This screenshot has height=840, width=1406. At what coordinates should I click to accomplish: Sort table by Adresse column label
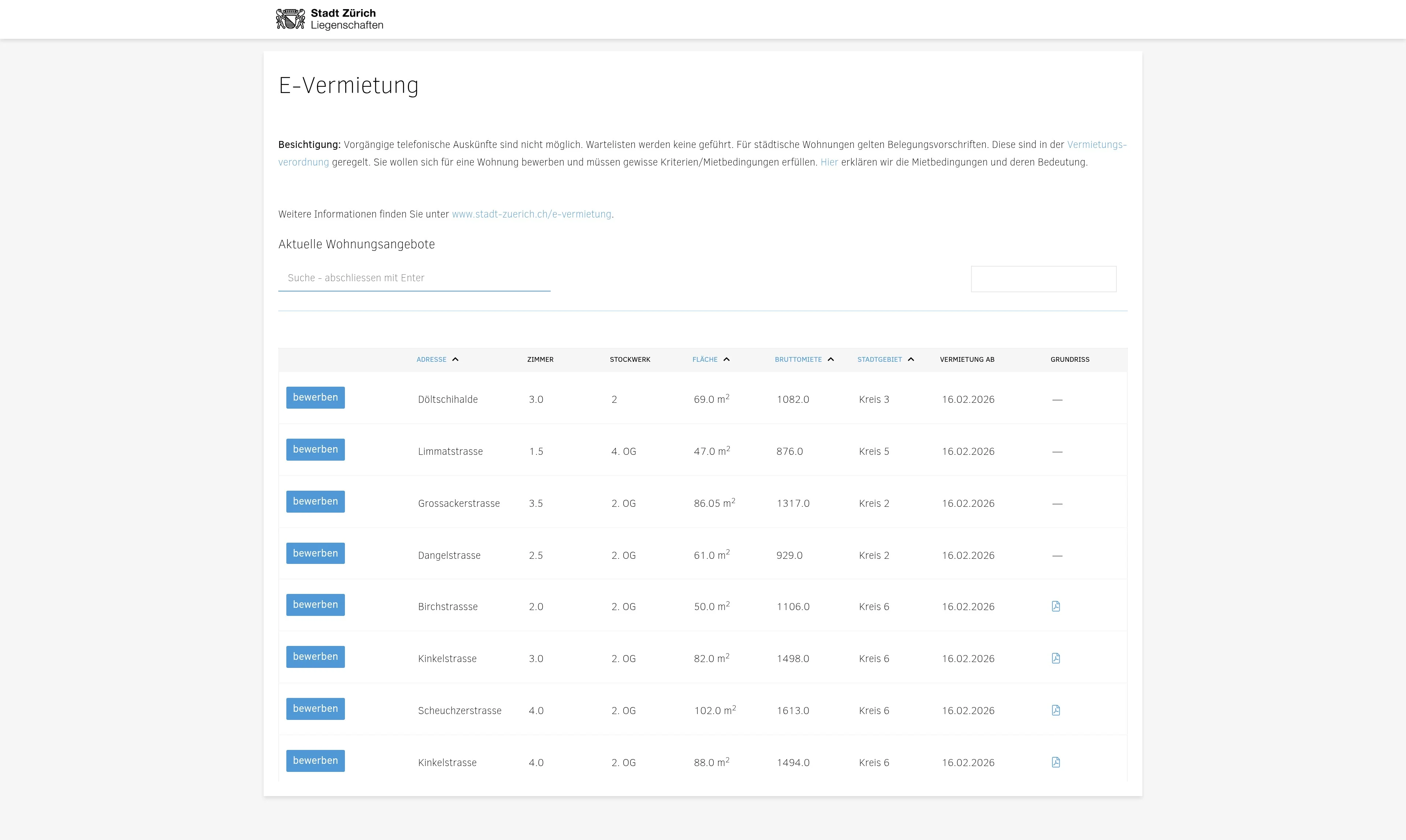[431, 360]
